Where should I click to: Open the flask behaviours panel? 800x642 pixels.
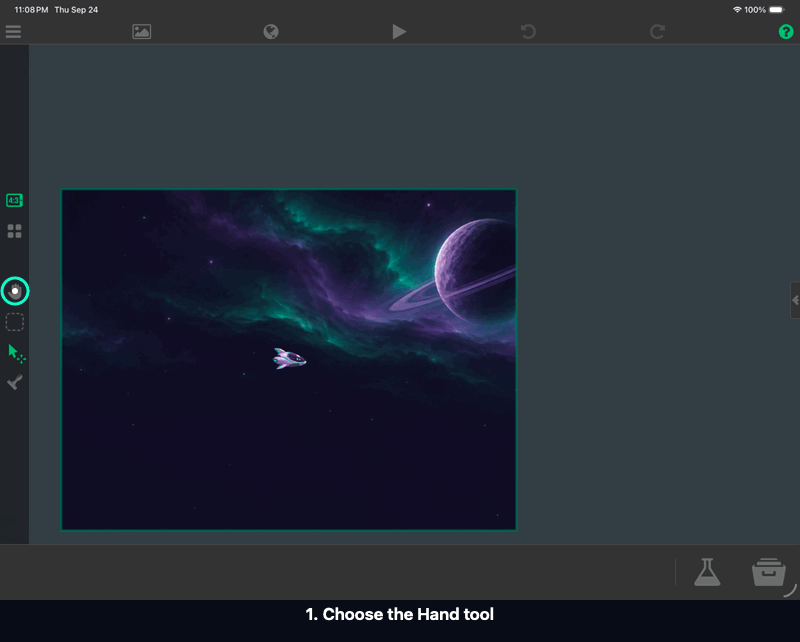(x=707, y=572)
